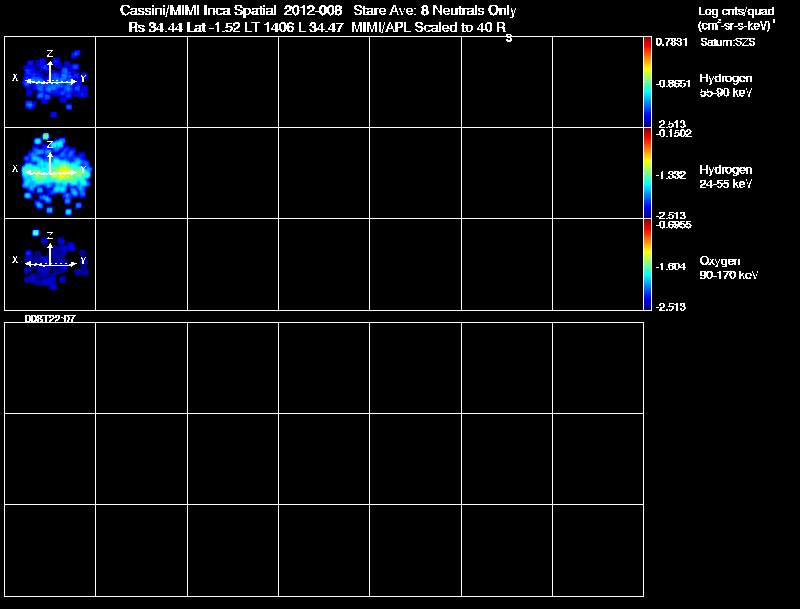The width and height of the screenshot is (800, 609).
Task: Click the -1.332 colorbar midpoint value
Action: (x=670, y=175)
